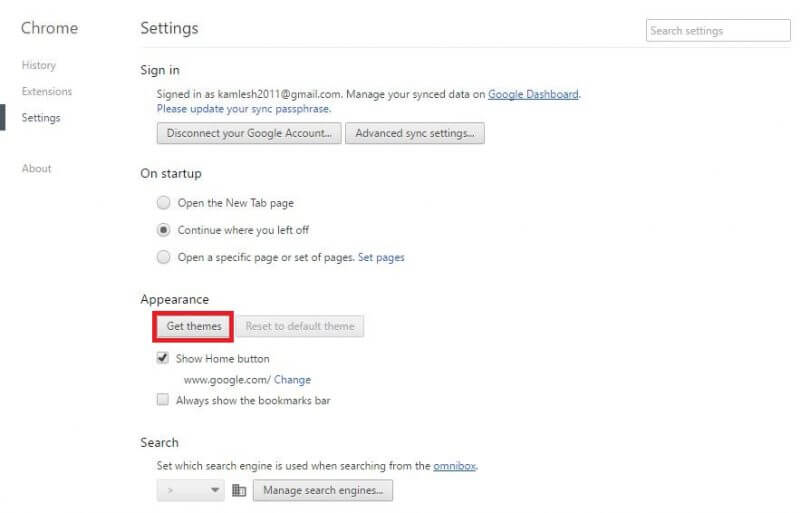
Task: Click the On startup section heading
Action: (x=171, y=174)
